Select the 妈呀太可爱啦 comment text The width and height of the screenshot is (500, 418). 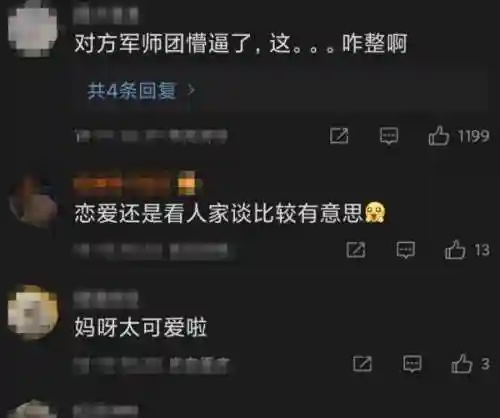[x=140, y=327]
